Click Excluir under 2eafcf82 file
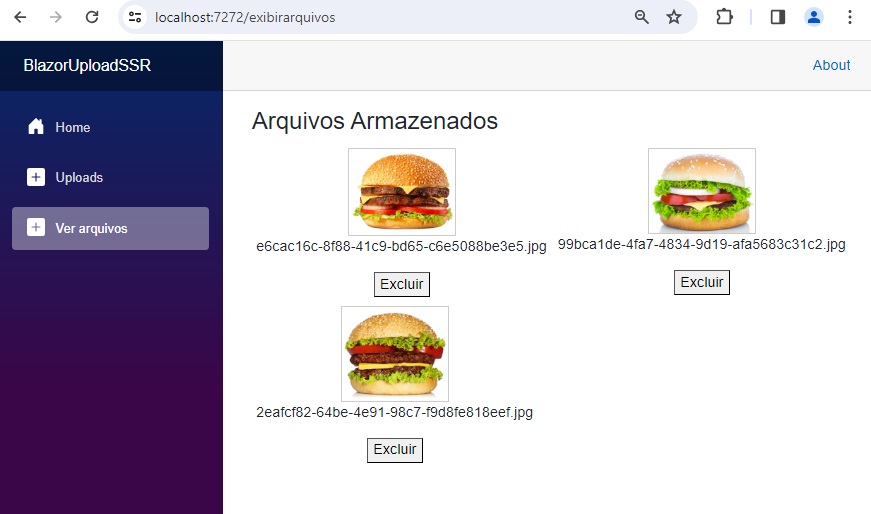The image size is (871, 514). tap(395, 450)
